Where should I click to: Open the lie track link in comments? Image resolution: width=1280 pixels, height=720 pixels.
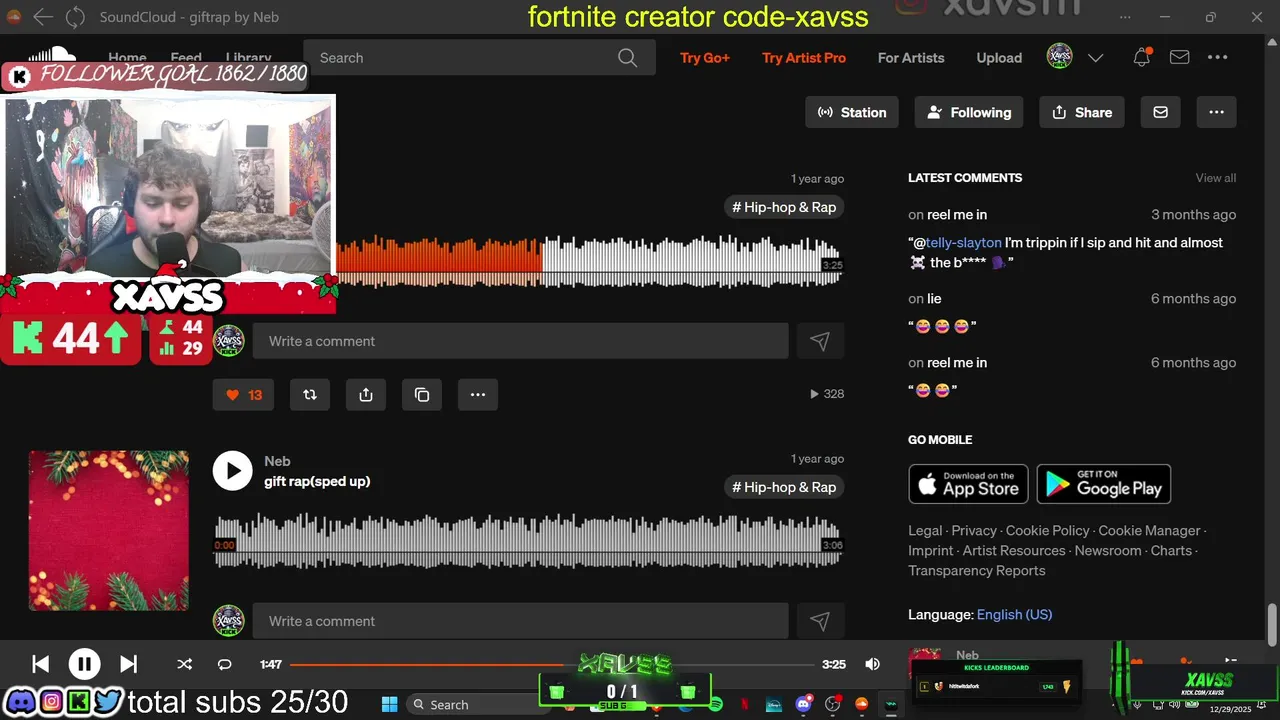click(x=934, y=299)
